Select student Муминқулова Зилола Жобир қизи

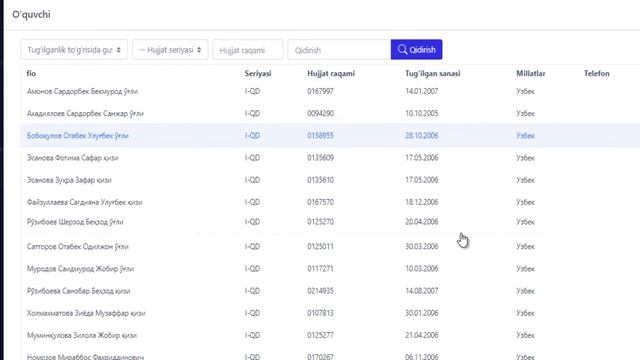coord(82,335)
